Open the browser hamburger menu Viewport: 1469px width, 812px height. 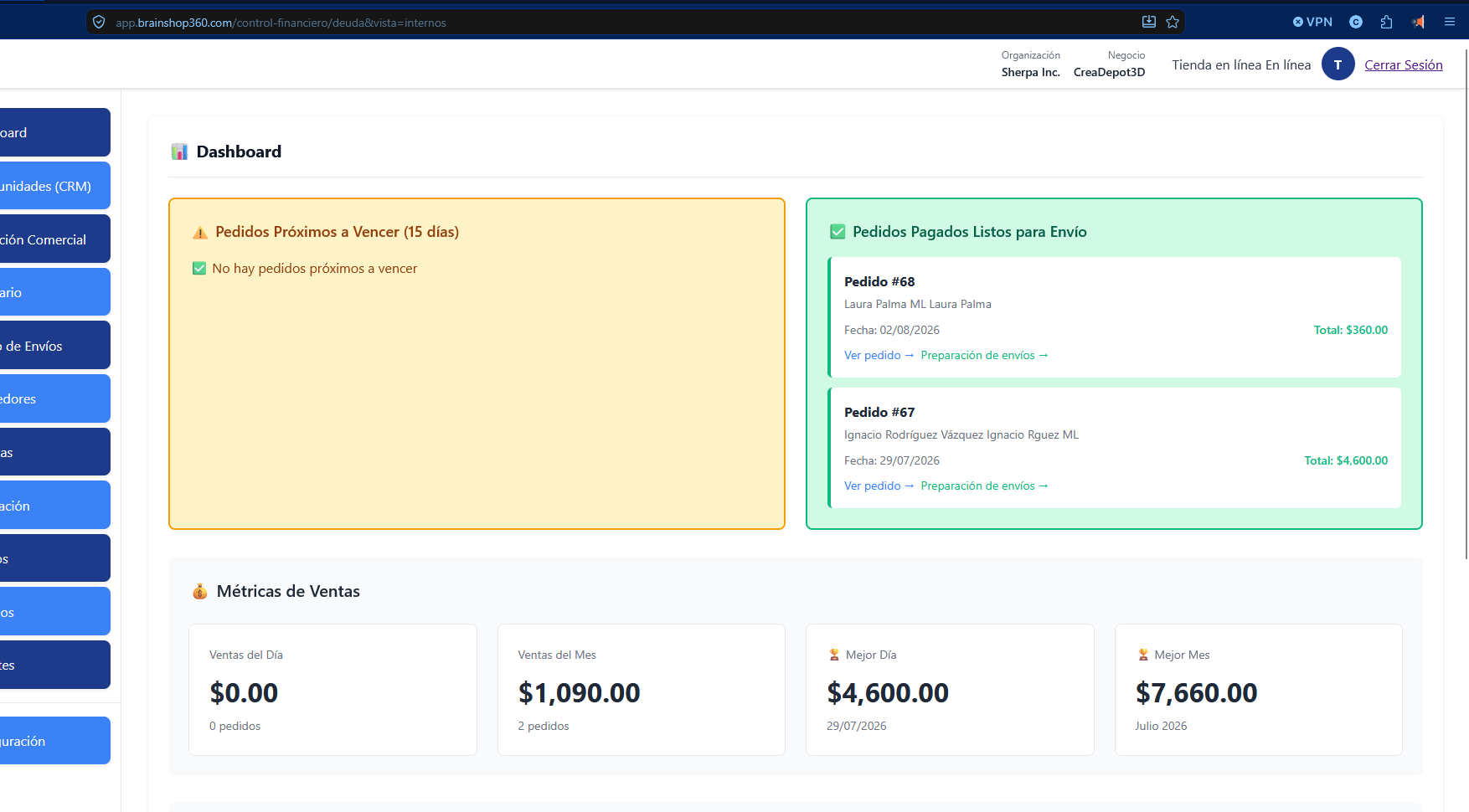pos(1450,22)
